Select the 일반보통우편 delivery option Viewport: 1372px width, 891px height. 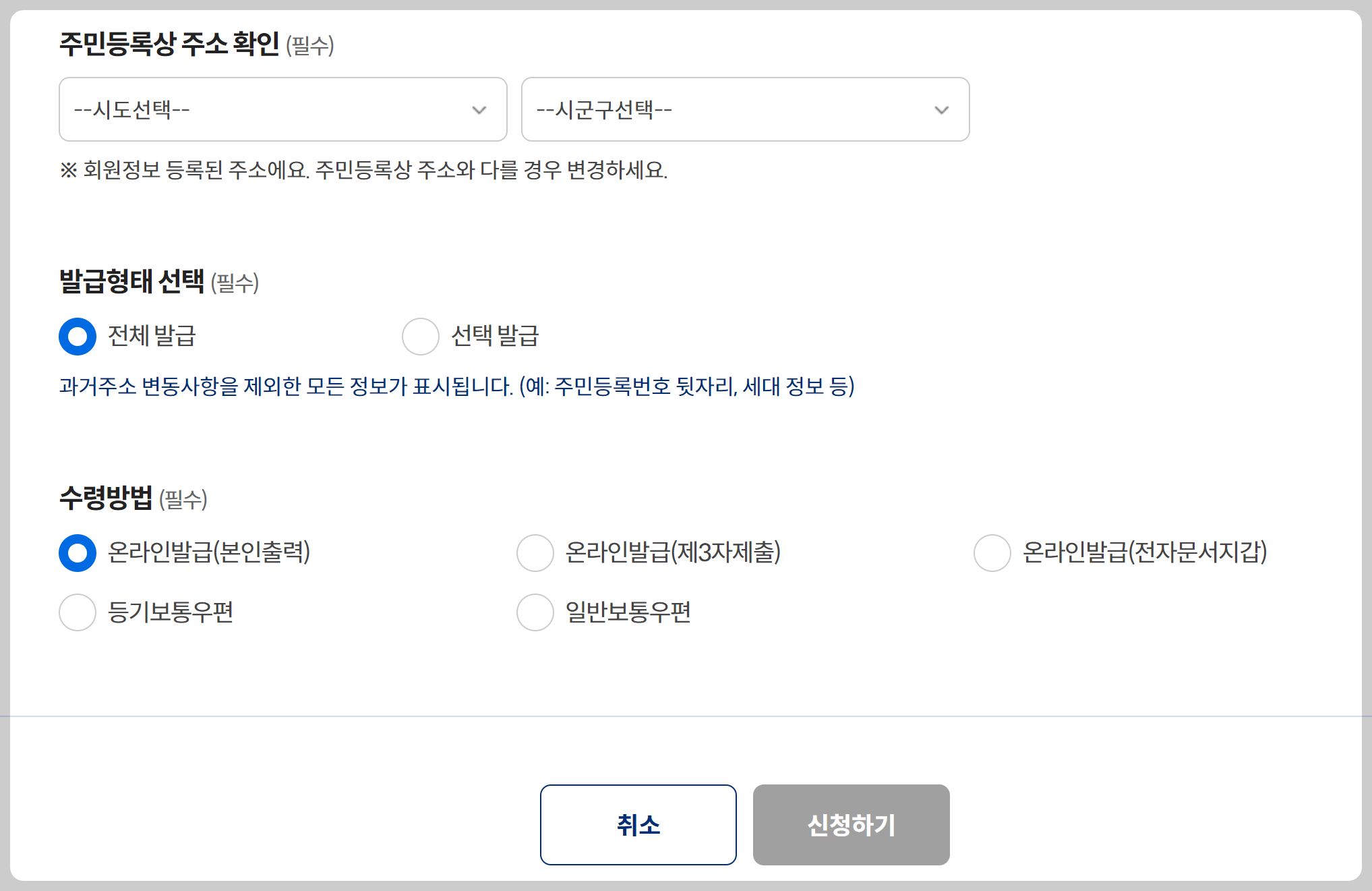(x=535, y=612)
